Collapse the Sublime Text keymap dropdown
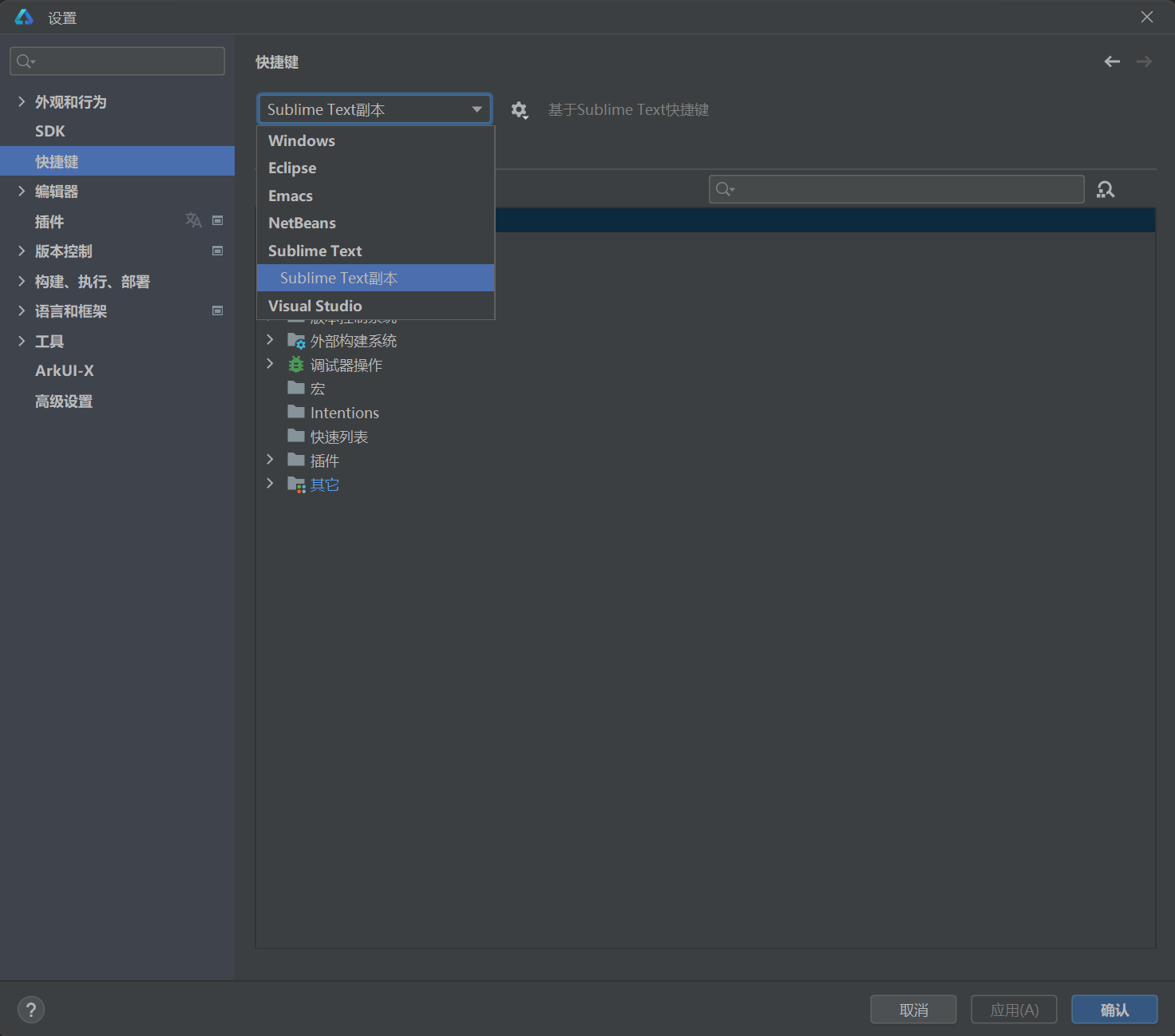Viewport: 1175px width, 1036px height. point(477,109)
